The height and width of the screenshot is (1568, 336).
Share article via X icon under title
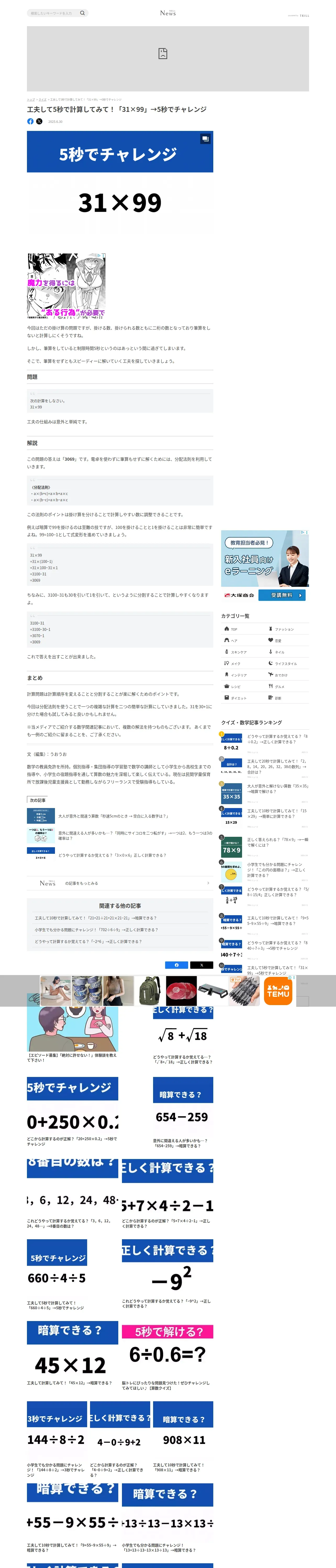pyautogui.click(x=39, y=121)
